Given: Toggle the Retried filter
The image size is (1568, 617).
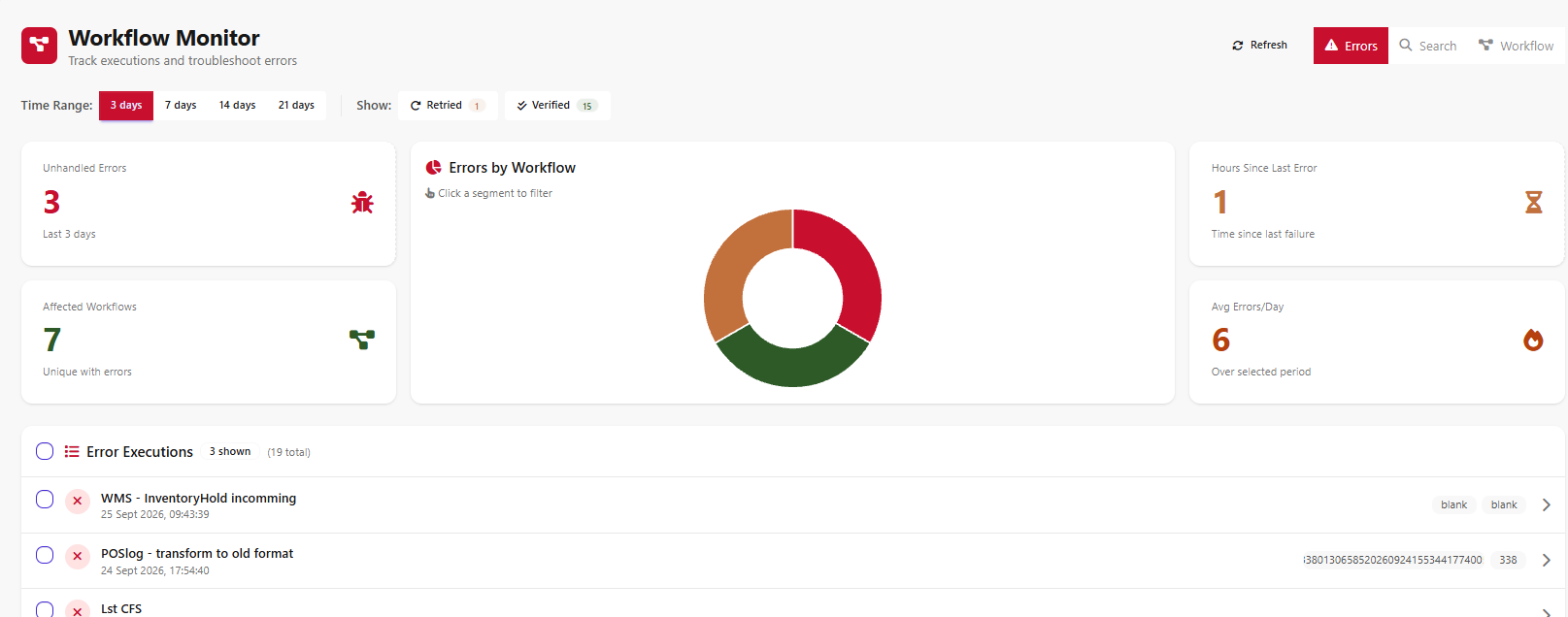Looking at the screenshot, I should pyautogui.click(x=448, y=105).
